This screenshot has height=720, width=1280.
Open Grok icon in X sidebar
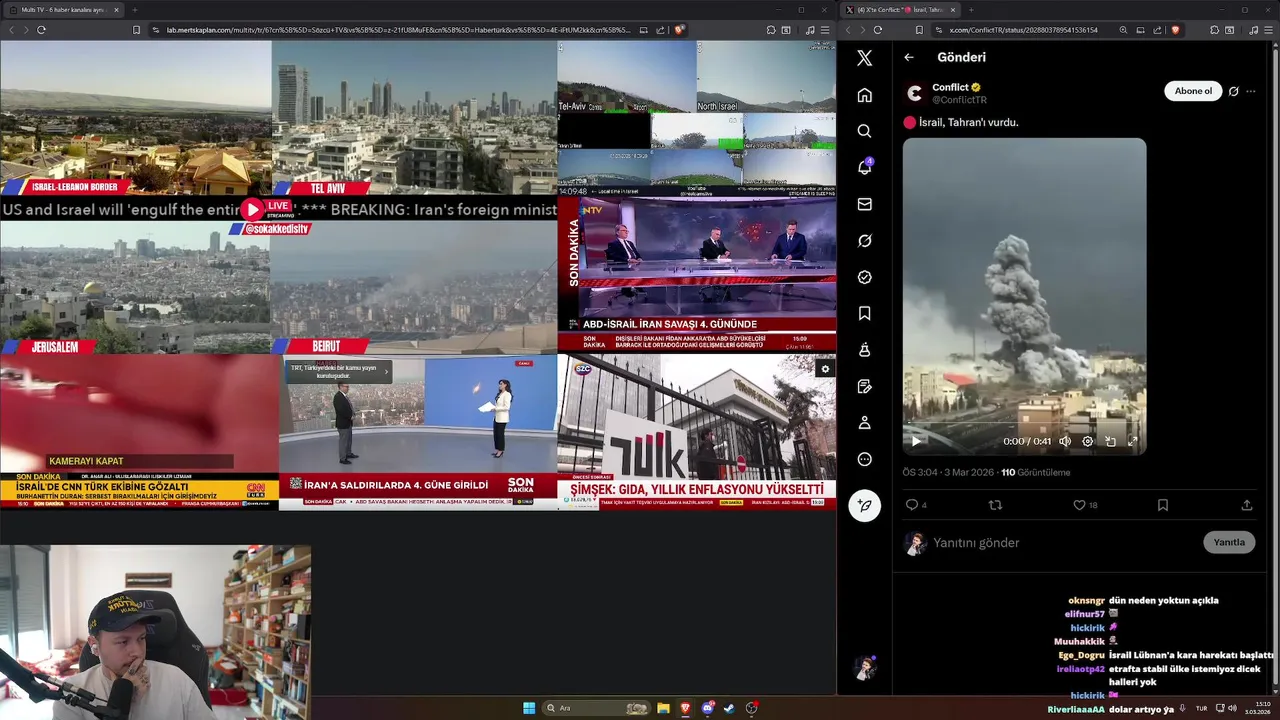pos(865,241)
